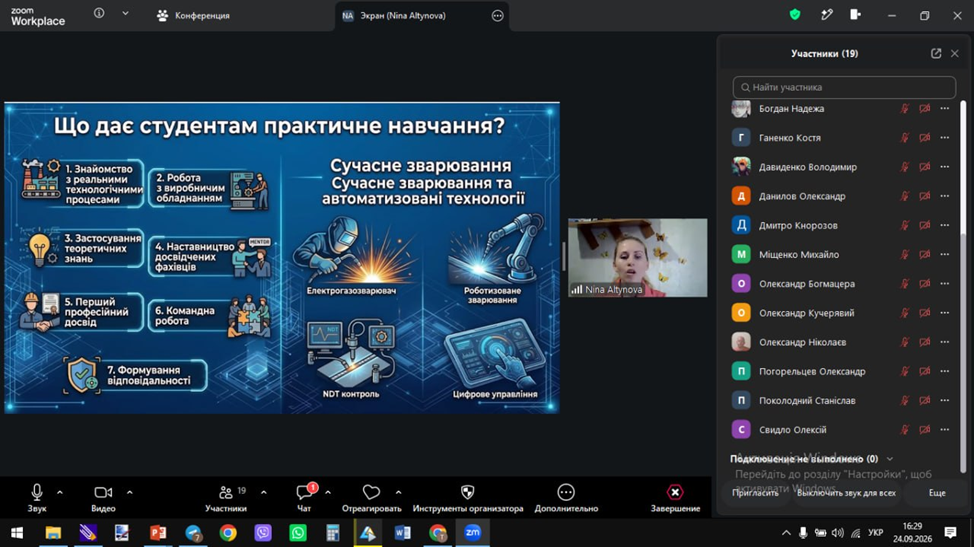Open more options for Дмитро Кнорозов
The image size is (974, 547).
(x=944, y=225)
